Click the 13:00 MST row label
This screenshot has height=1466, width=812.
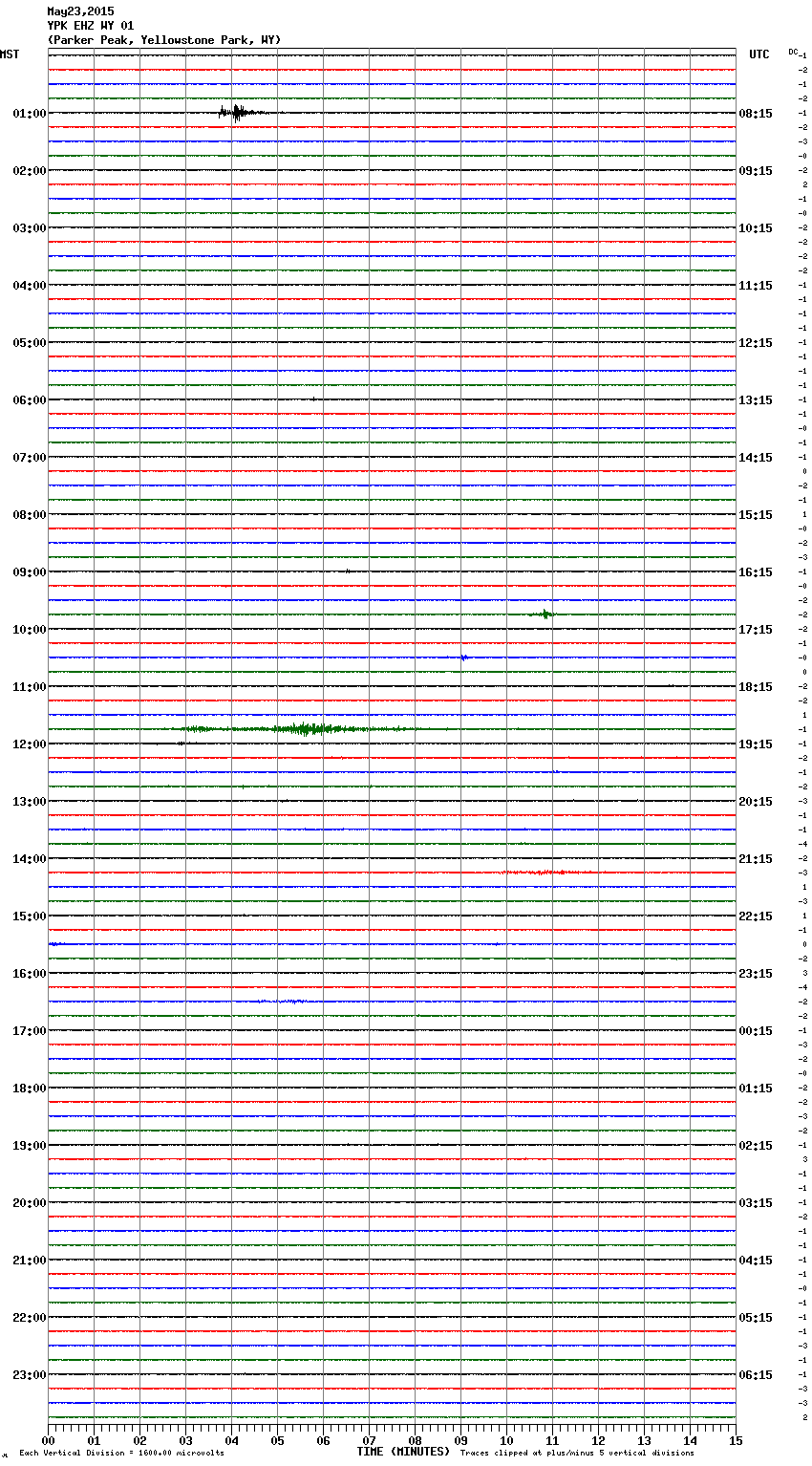[x=30, y=802]
